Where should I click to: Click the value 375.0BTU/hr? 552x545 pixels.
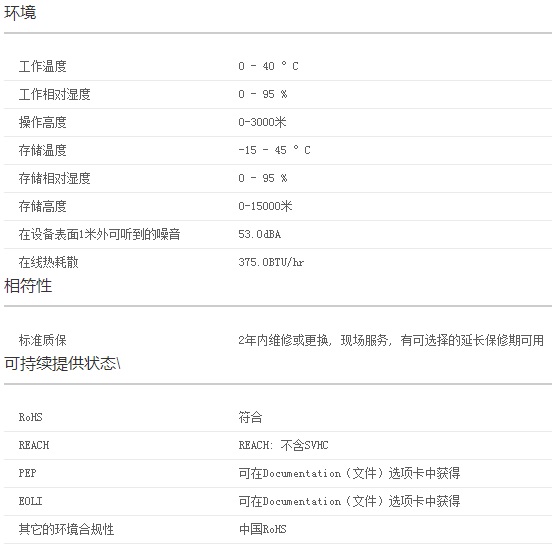pyautogui.click(x=271, y=262)
